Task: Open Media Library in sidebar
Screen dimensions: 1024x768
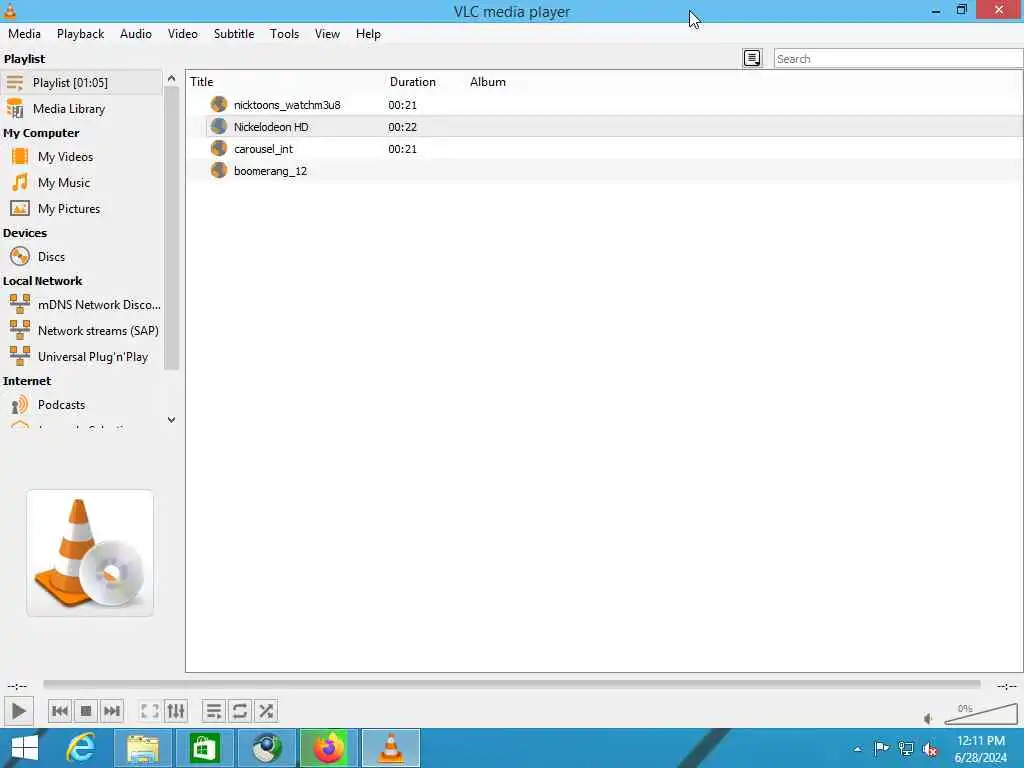Action: pyautogui.click(x=81, y=108)
